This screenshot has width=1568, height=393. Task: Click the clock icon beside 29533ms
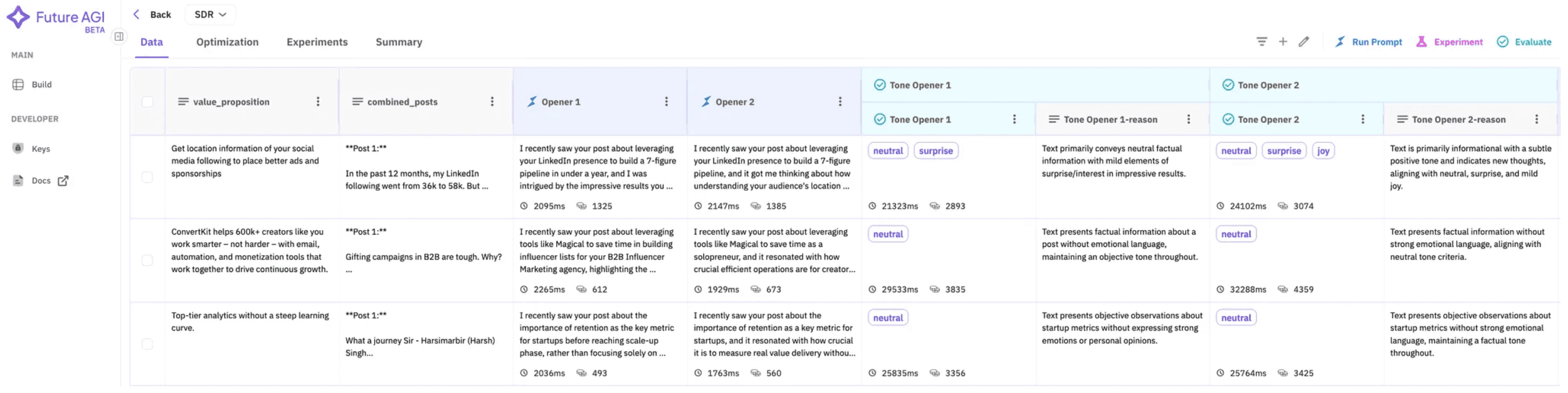(872, 290)
